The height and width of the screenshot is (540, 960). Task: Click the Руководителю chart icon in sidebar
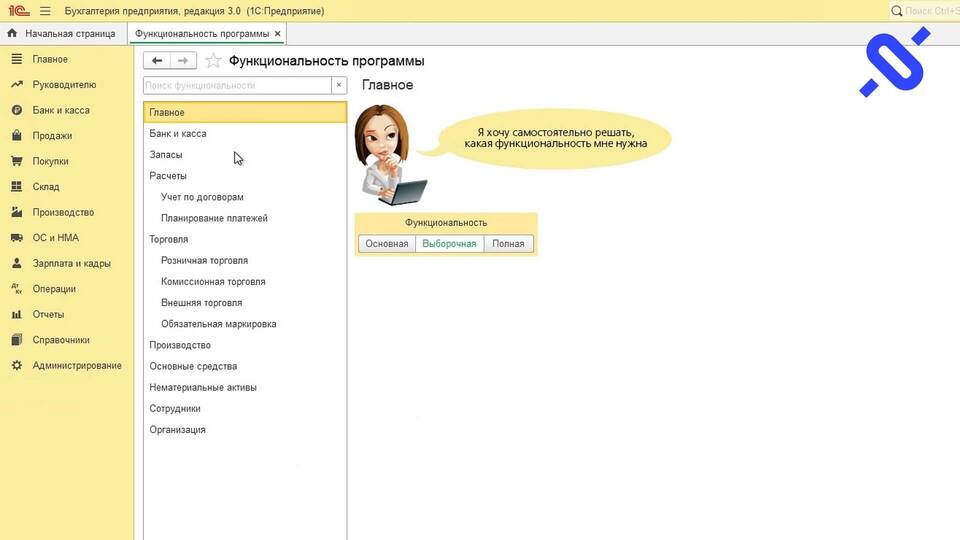click(16, 85)
